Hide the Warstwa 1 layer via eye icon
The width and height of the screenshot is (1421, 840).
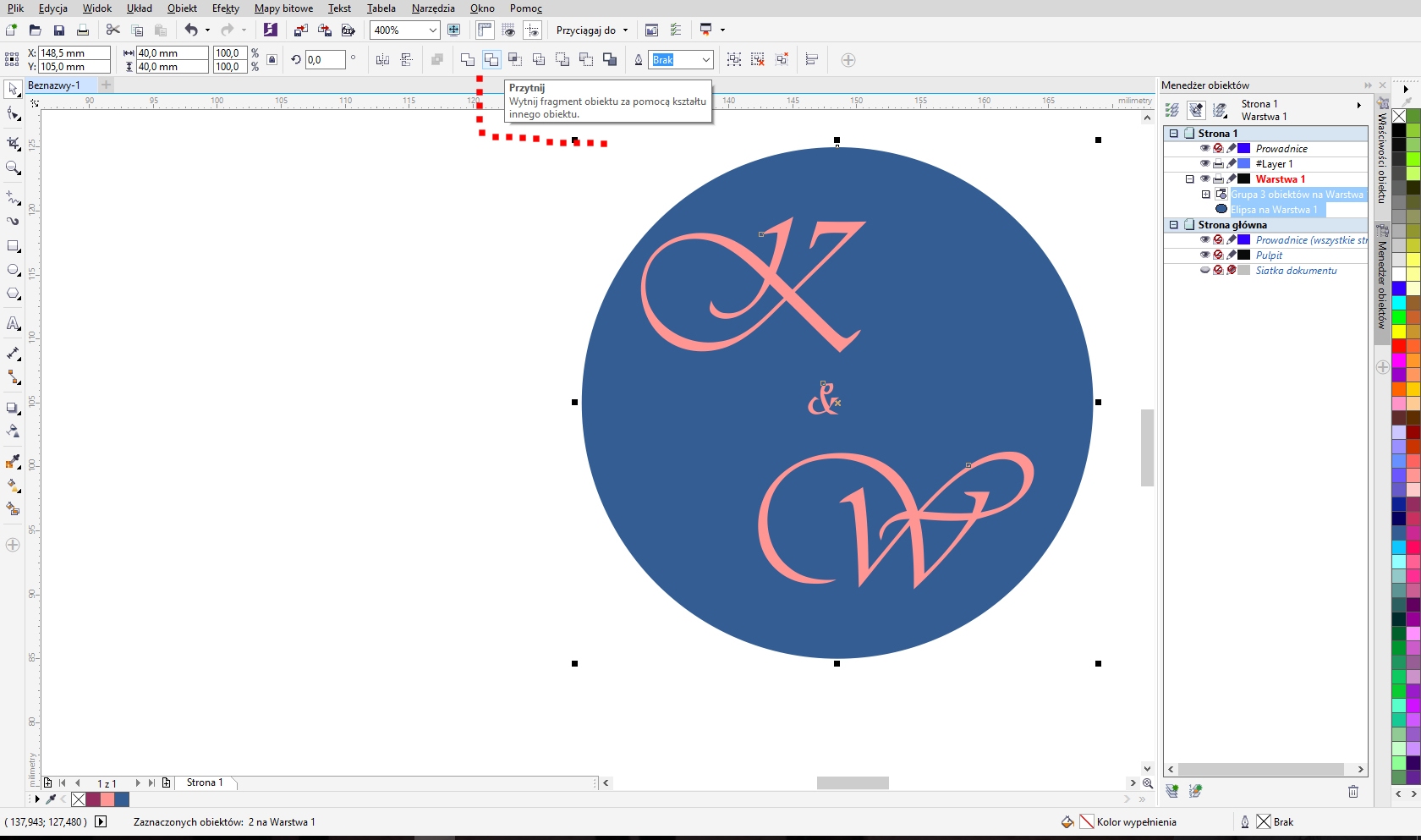click(x=1204, y=178)
